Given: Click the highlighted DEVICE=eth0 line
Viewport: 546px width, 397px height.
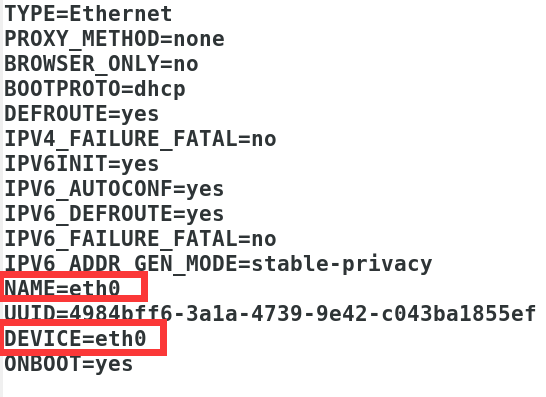Looking at the screenshot, I should coord(75,339).
